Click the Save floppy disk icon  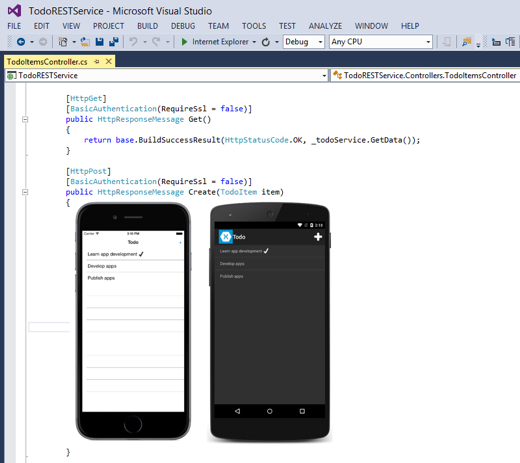point(99,42)
